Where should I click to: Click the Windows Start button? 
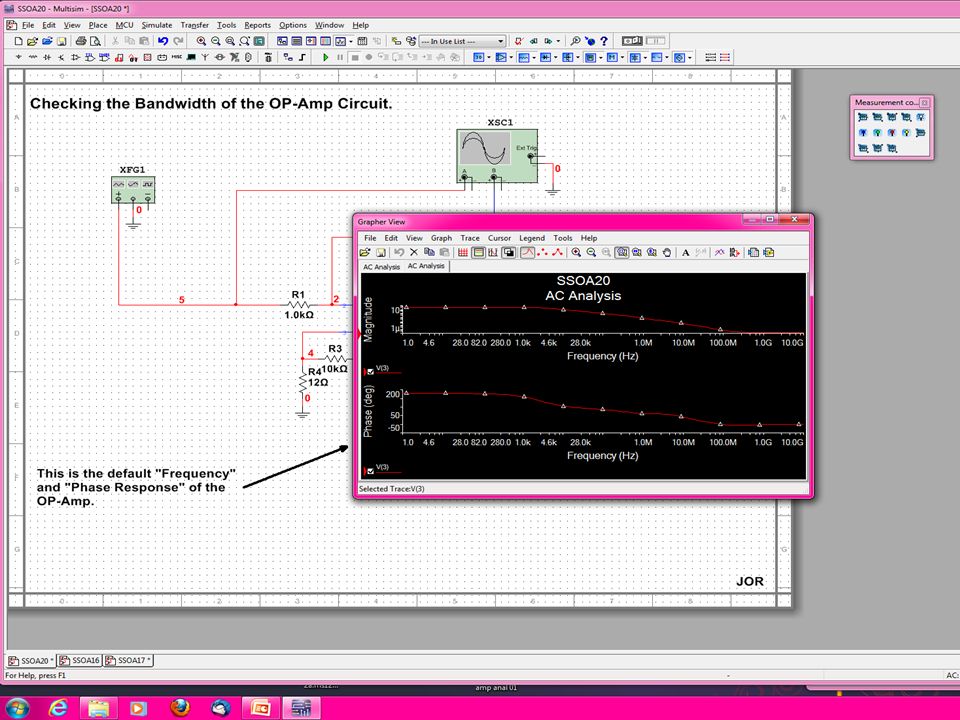coord(17,708)
